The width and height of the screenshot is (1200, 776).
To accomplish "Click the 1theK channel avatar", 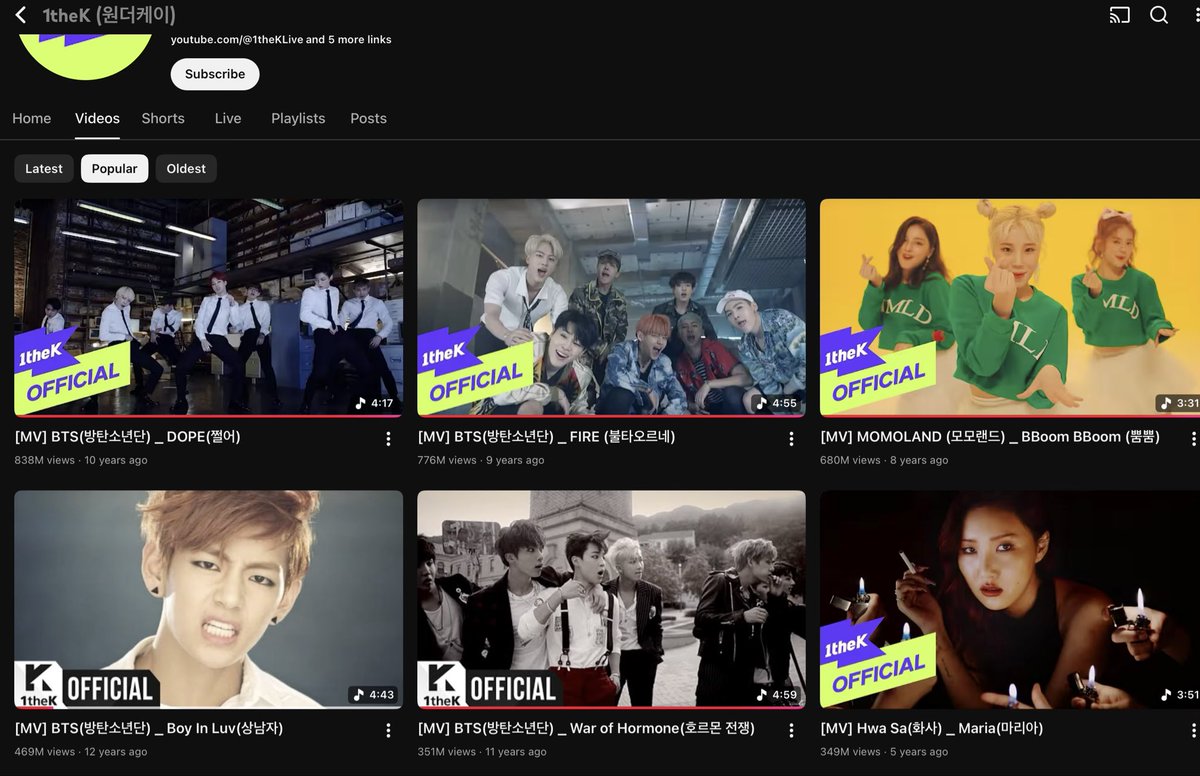I will coord(86,55).
